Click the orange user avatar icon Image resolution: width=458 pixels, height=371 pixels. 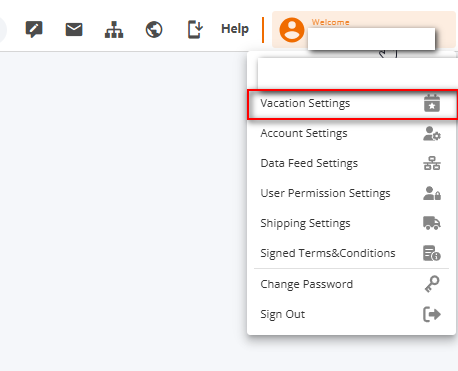tap(292, 30)
